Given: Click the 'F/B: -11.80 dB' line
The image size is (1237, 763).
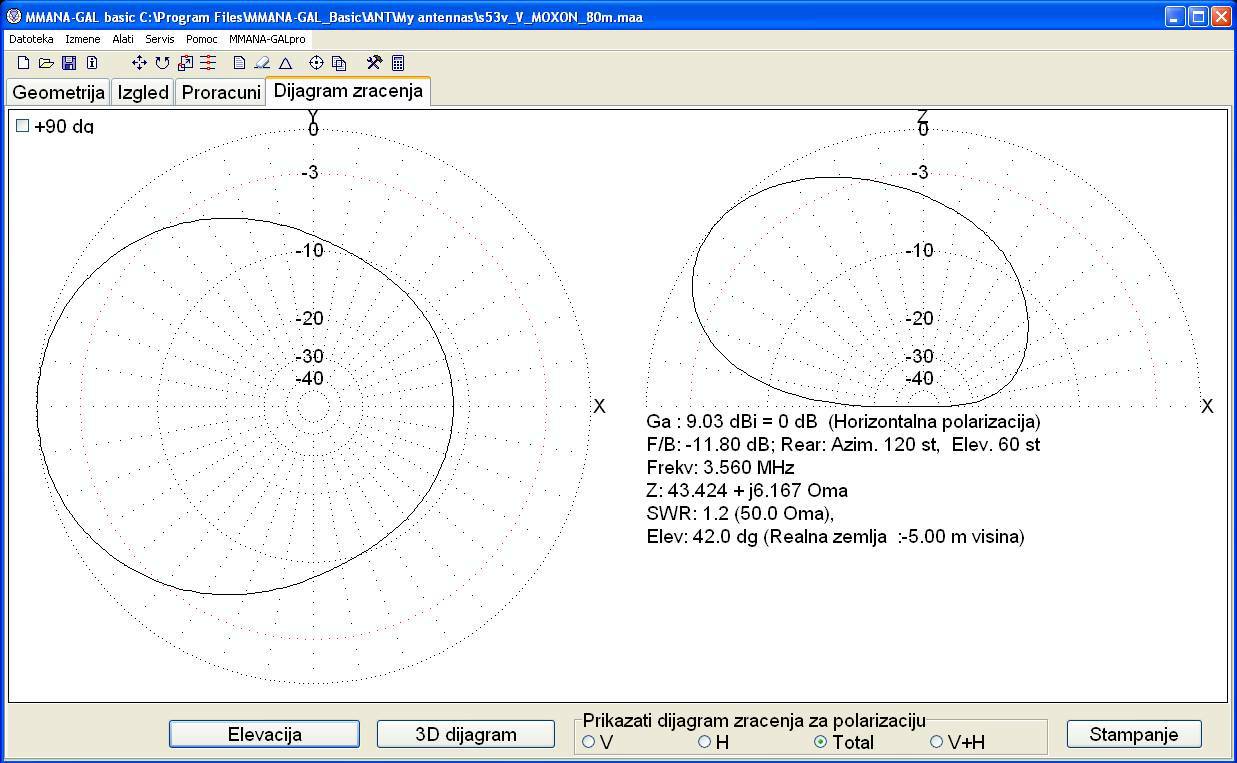Looking at the screenshot, I should pos(843,445).
